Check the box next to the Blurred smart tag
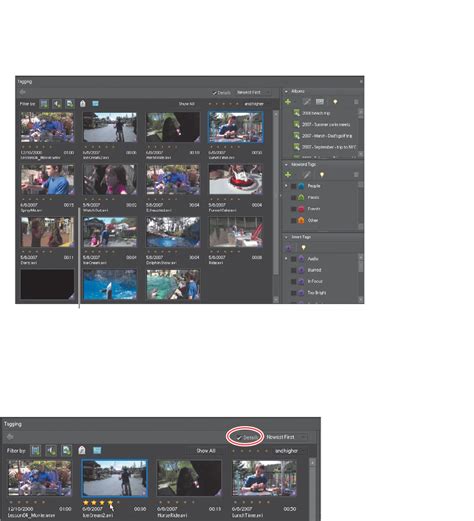 click(x=293, y=270)
